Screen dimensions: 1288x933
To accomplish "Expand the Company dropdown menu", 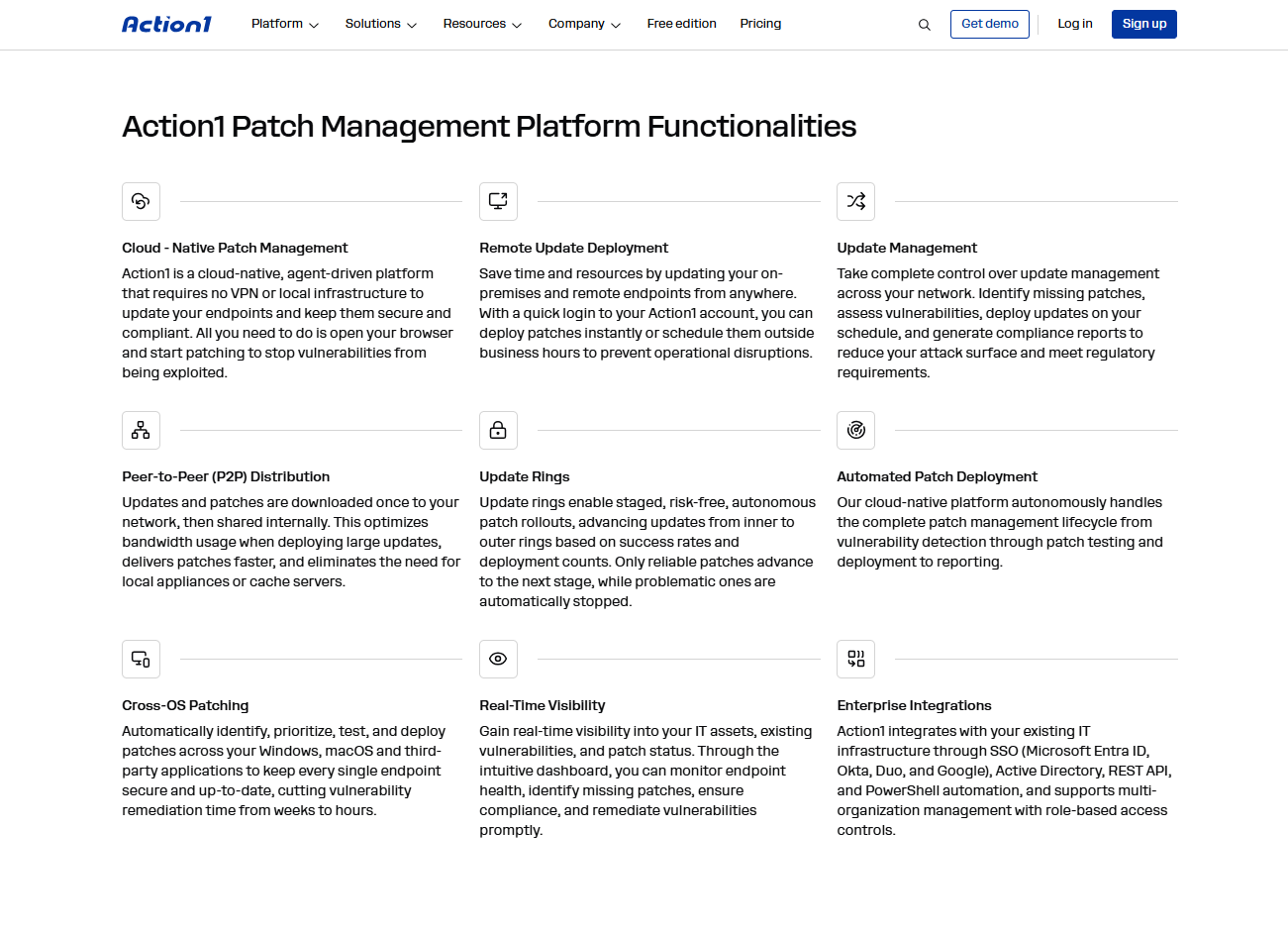I will pos(584,24).
